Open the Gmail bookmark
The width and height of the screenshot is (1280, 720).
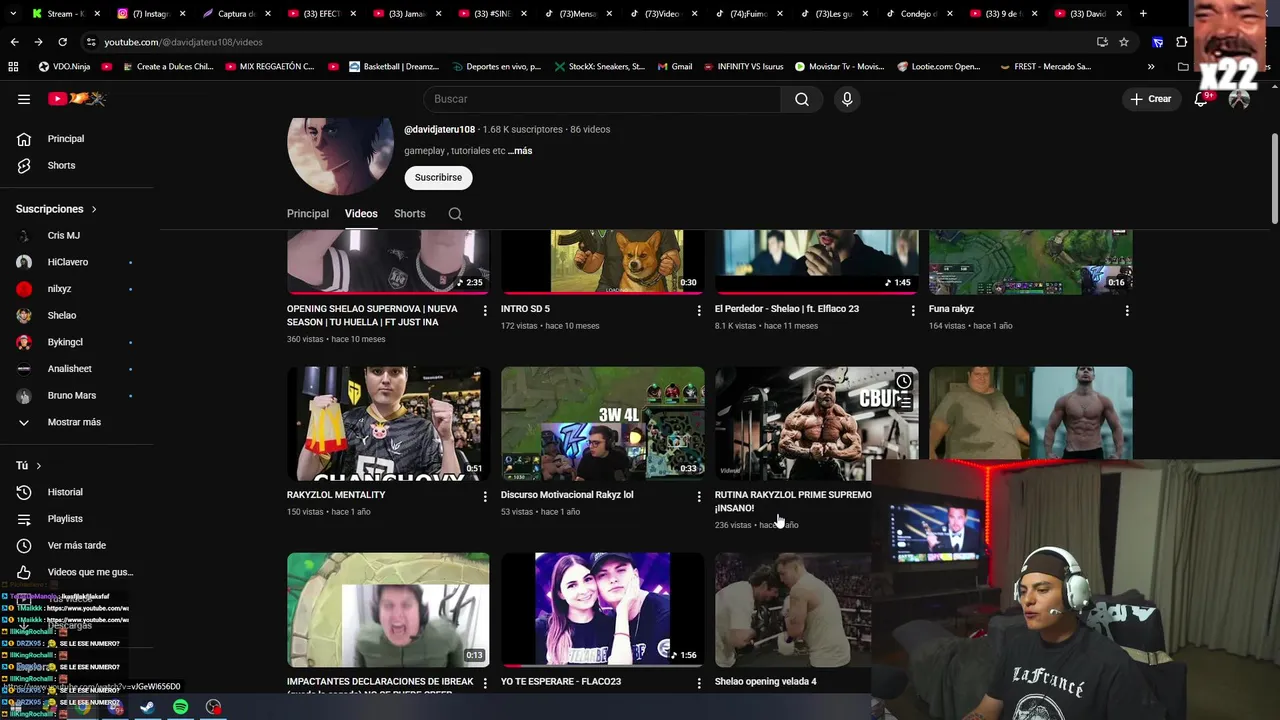coord(675,67)
